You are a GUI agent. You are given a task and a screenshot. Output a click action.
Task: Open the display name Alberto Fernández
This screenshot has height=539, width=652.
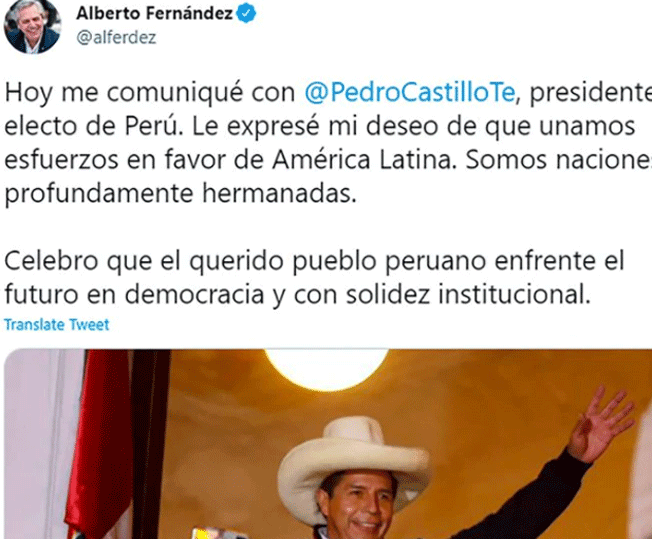click(154, 13)
